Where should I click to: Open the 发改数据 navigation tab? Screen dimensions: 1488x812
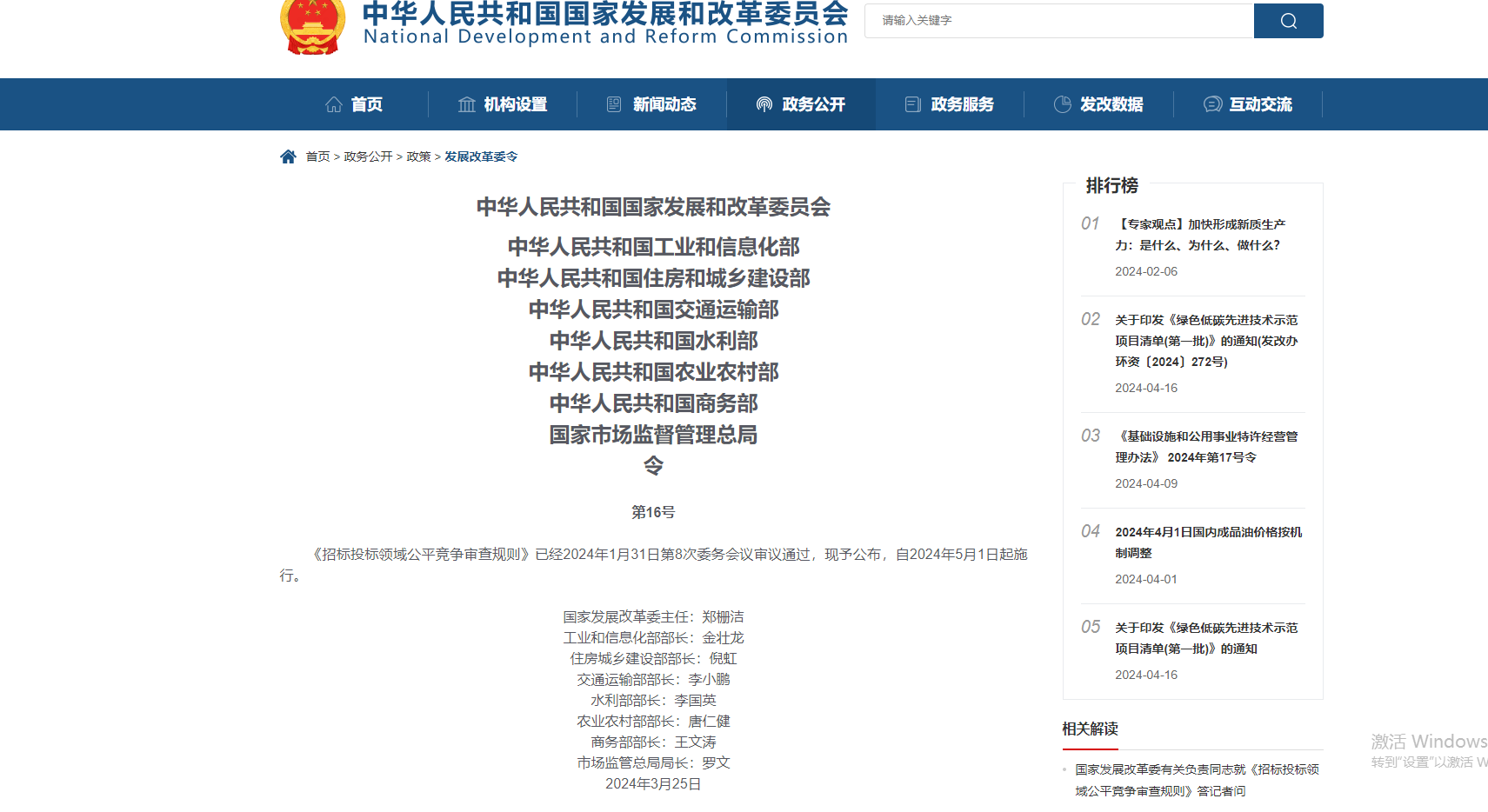click(1098, 104)
